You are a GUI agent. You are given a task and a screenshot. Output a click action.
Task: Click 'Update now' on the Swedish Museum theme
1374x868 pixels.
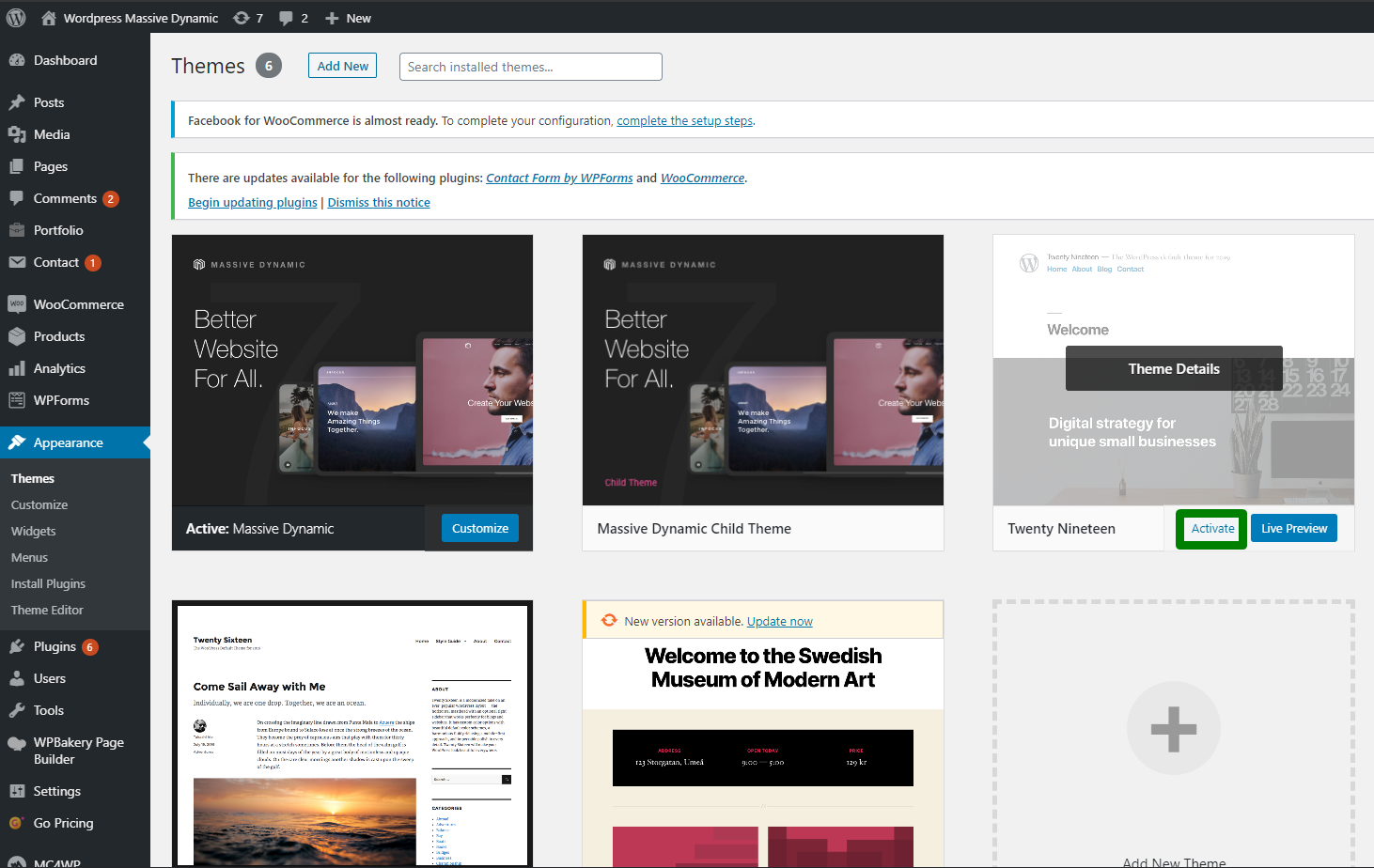pyautogui.click(x=780, y=621)
